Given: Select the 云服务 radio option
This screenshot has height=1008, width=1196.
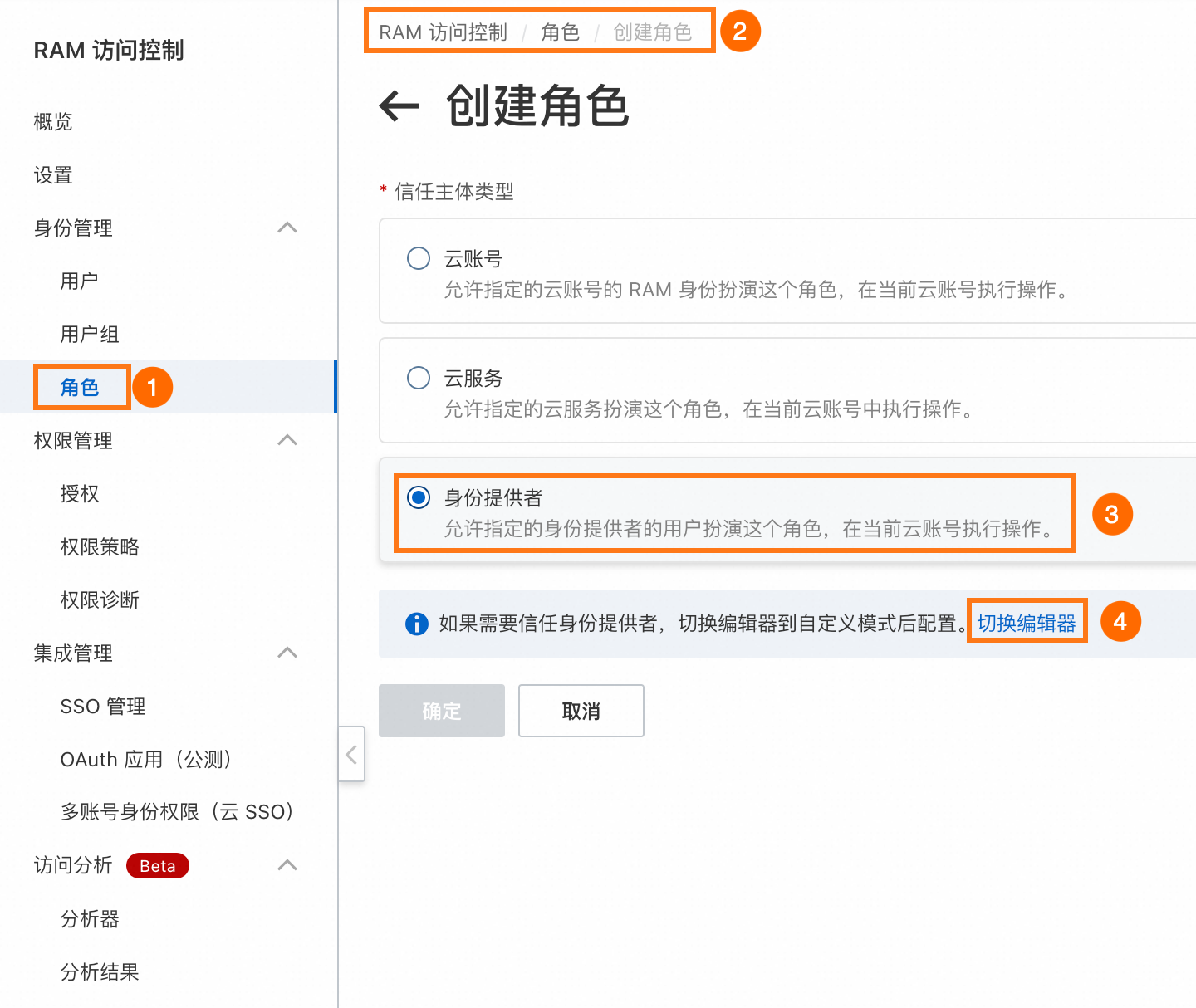Looking at the screenshot, I should tap(419, 378).
